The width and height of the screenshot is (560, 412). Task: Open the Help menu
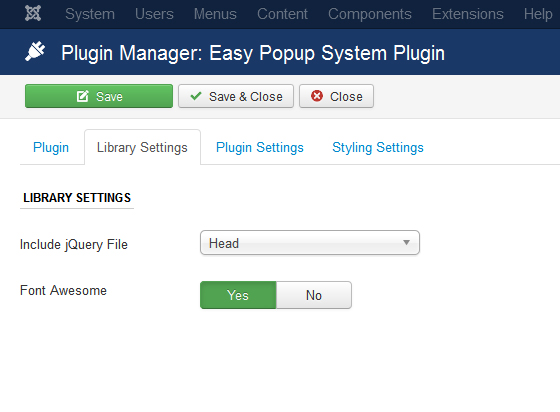click(x=538, y=14)
